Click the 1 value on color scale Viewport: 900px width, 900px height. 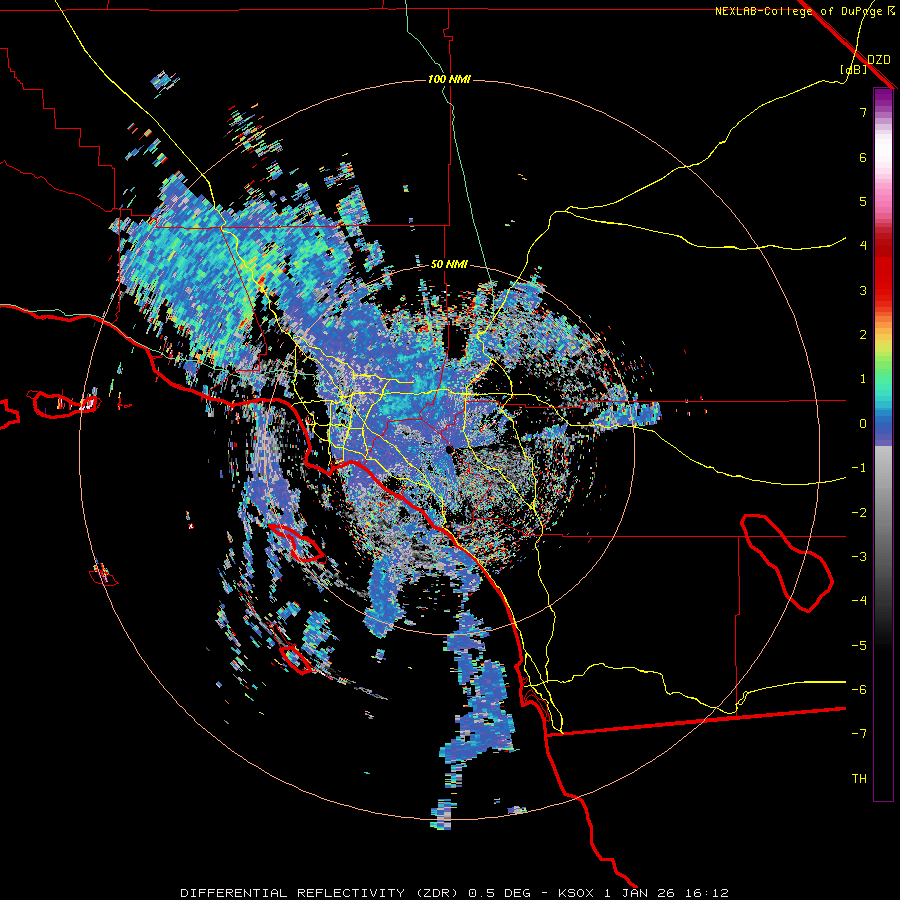pos(863,379)
